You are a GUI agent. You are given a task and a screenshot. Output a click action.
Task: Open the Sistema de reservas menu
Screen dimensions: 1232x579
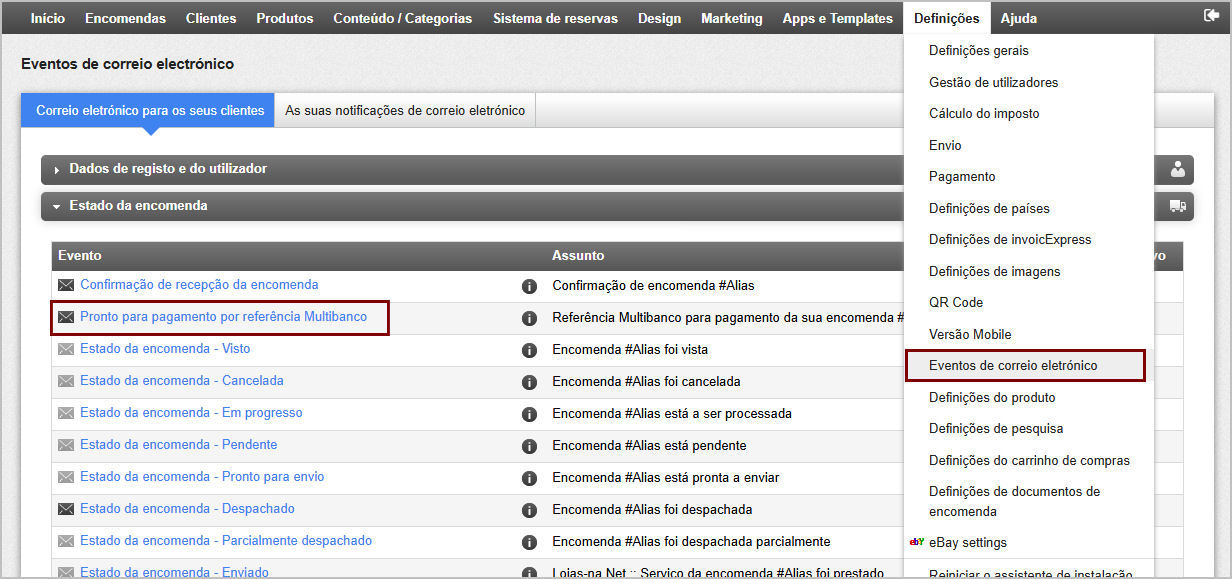point(555,18)
